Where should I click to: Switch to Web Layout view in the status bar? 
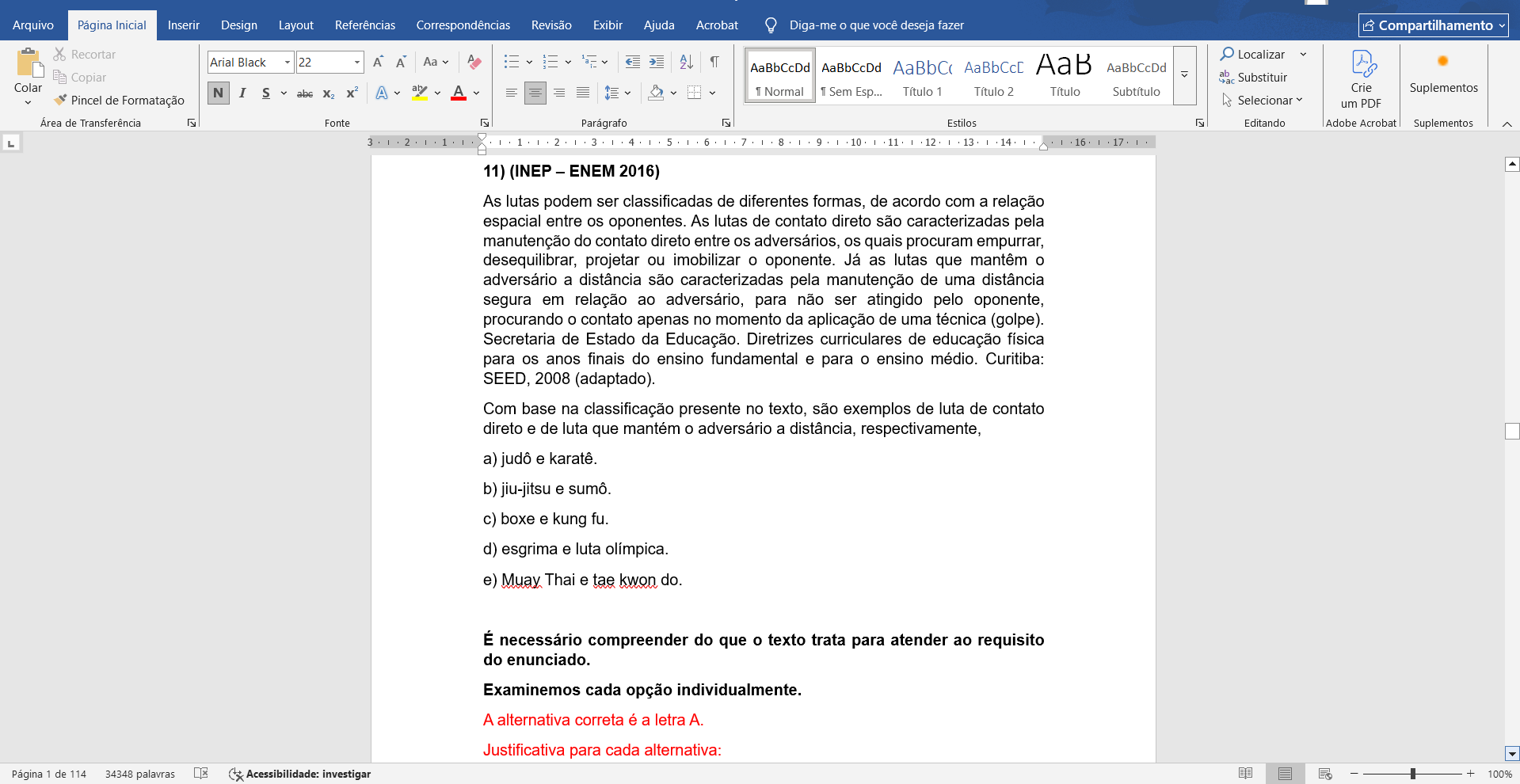pos(1325,774)
